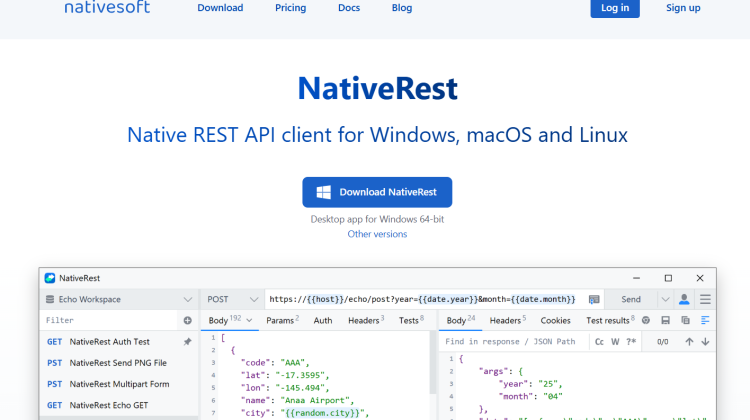Switch to the Params tab
This screenshot has height=420, width=750.
coord(282,320)
